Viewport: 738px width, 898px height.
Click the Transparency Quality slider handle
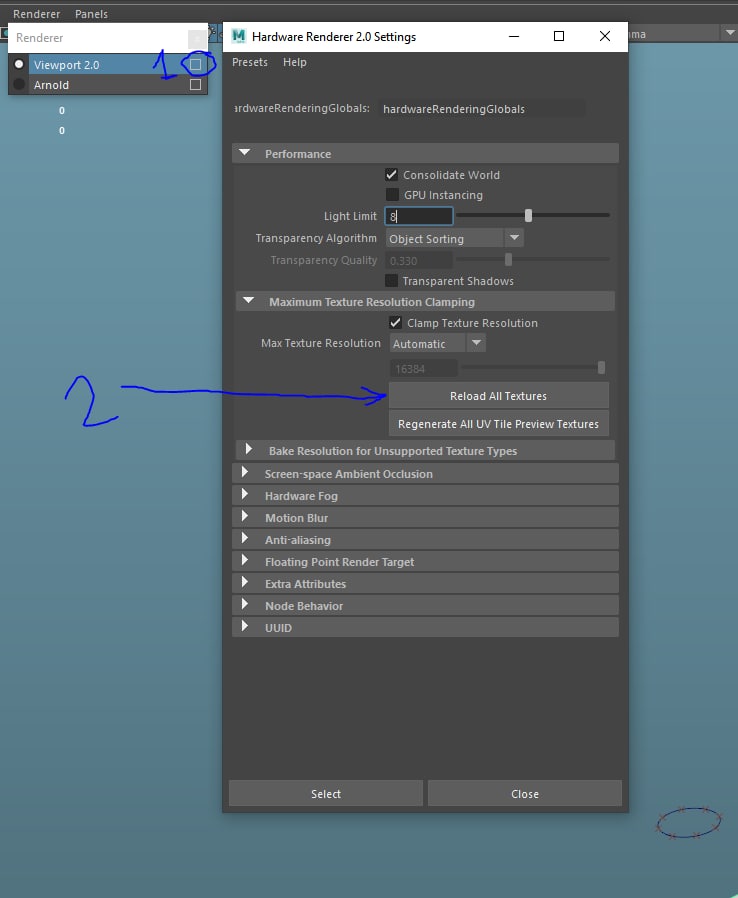(x=508, y=259)
